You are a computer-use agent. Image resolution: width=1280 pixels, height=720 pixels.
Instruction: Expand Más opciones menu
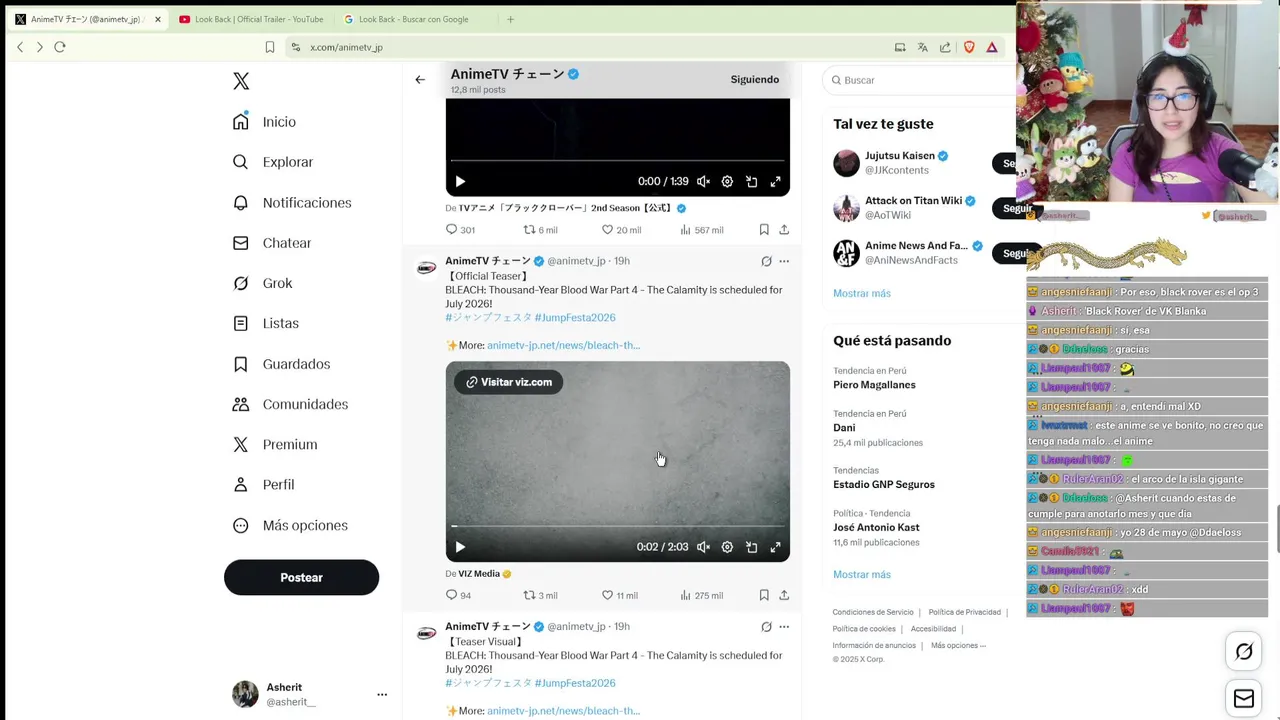290,525
